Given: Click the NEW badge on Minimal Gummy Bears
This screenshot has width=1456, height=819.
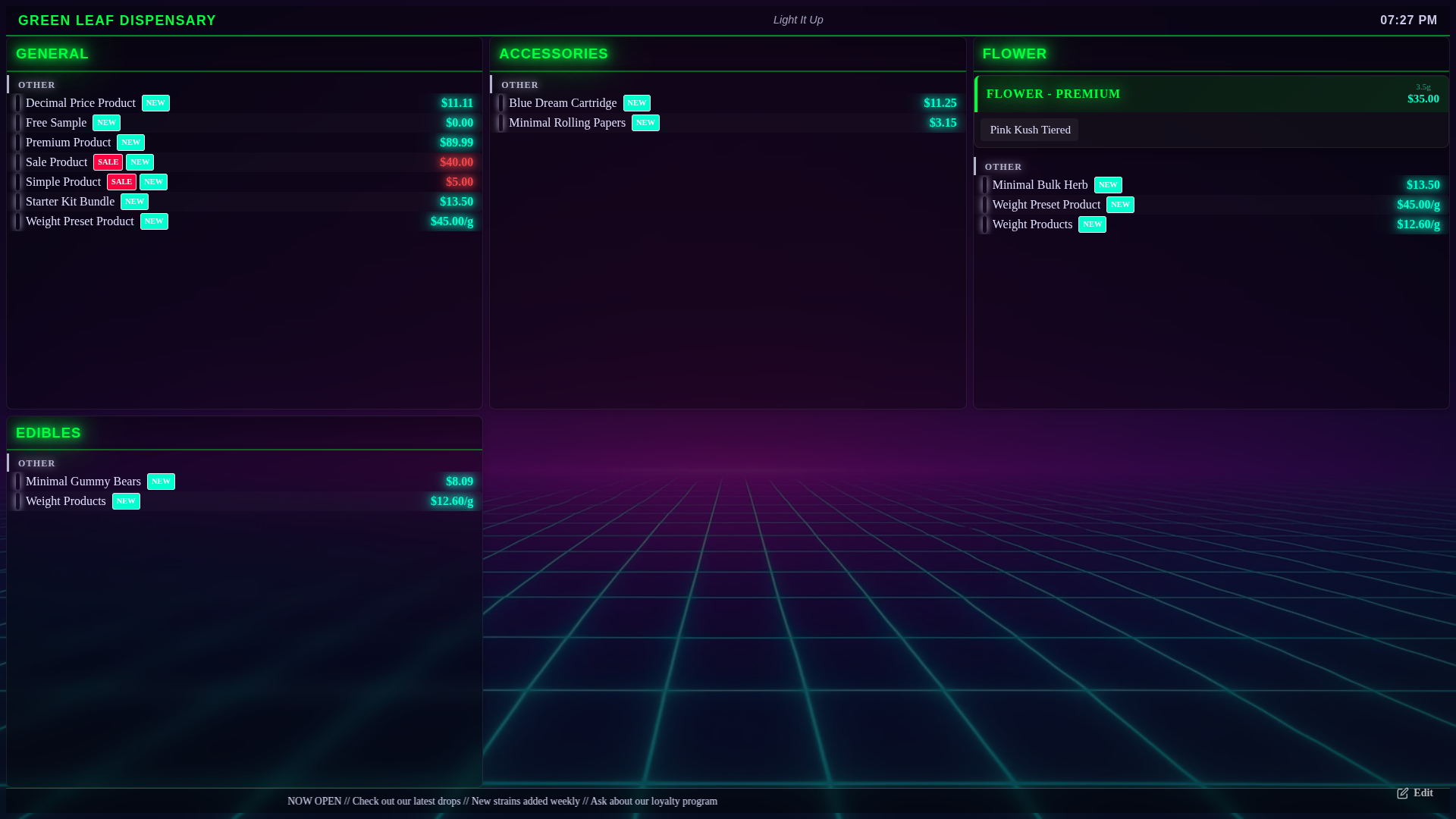Looking at the screenshot, I should click(161, 482).
